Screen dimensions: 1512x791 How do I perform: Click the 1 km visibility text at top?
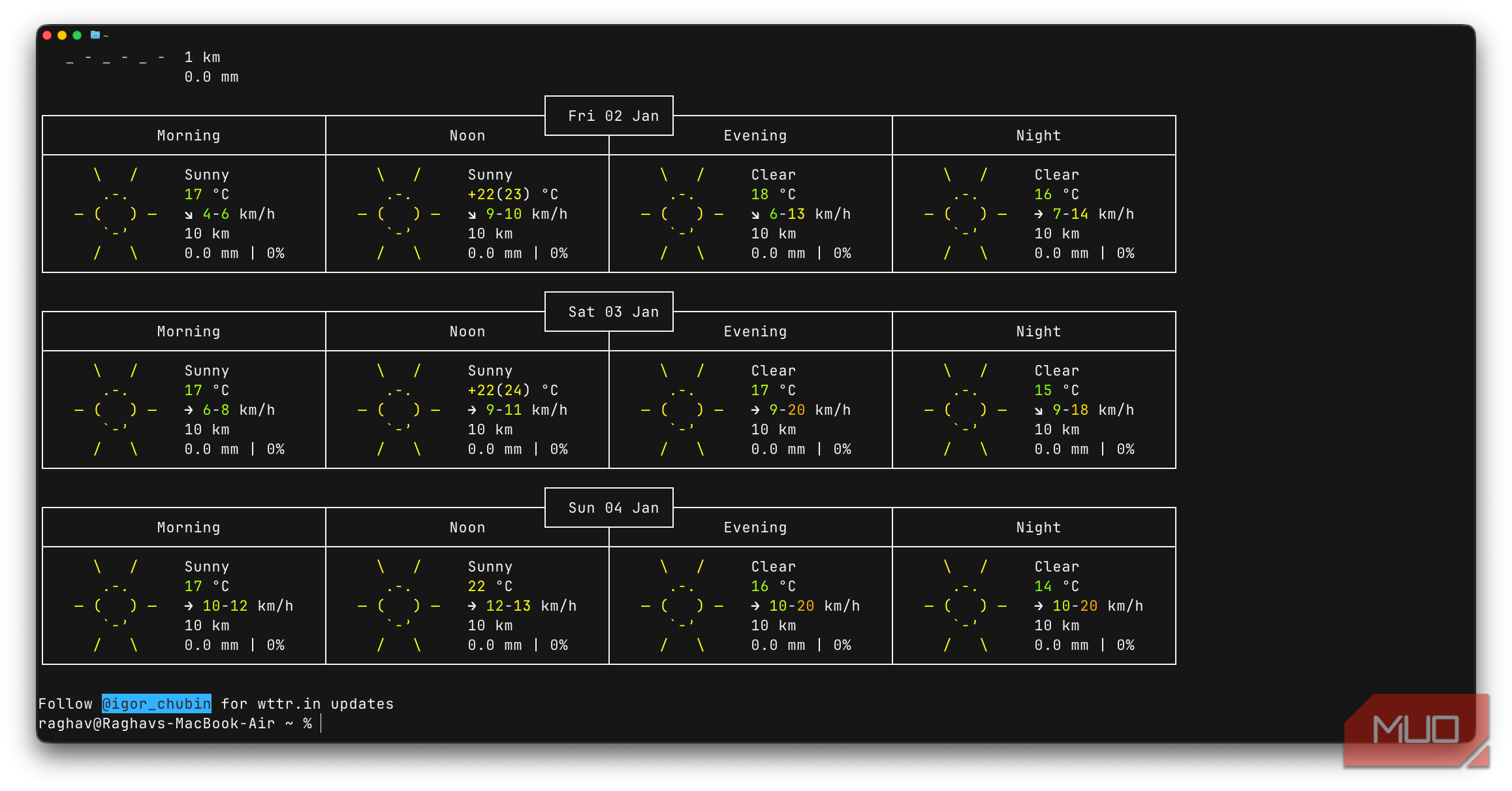(x=202, y=57)
